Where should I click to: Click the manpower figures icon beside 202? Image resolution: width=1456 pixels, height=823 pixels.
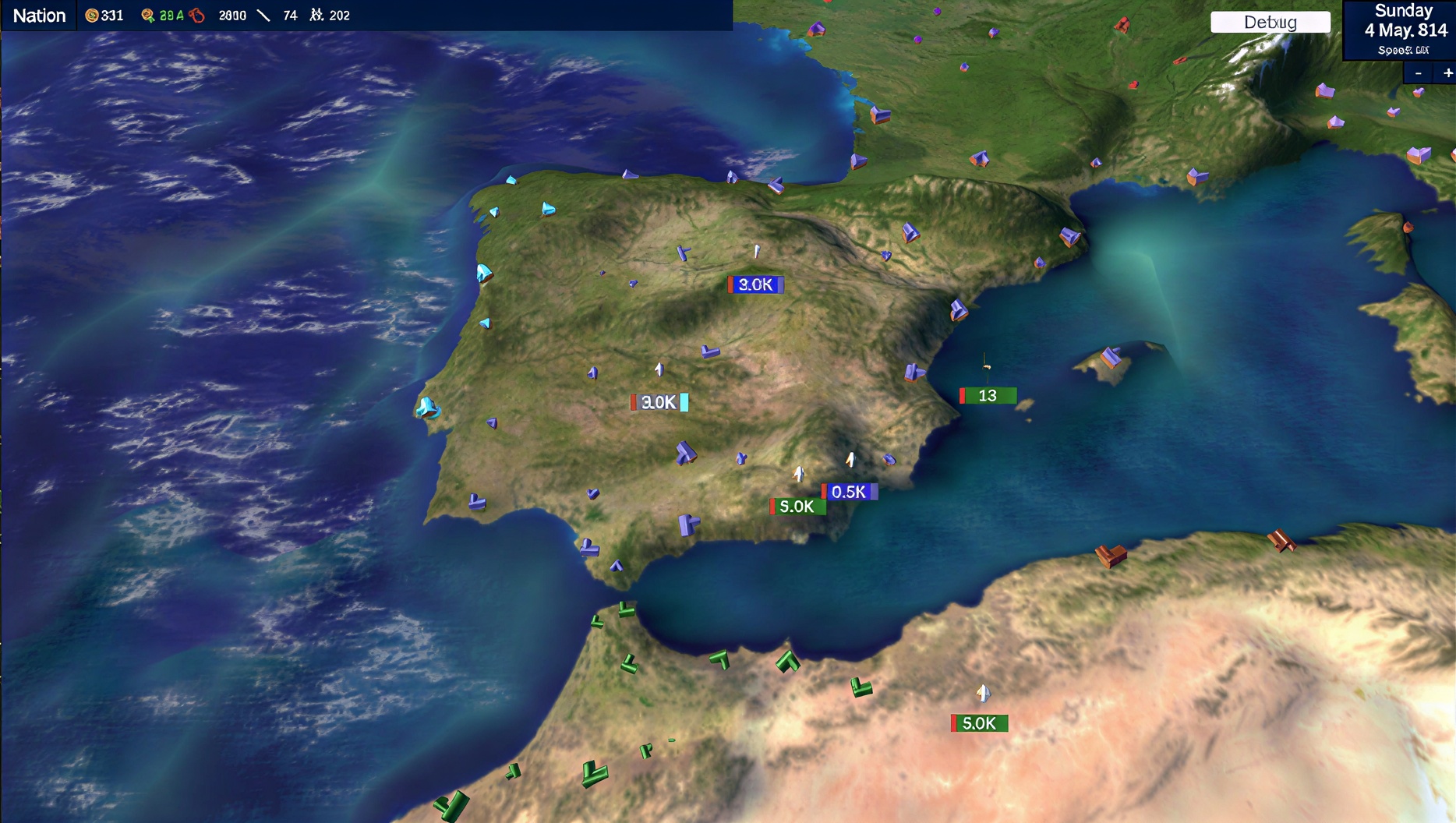point(316,15)
